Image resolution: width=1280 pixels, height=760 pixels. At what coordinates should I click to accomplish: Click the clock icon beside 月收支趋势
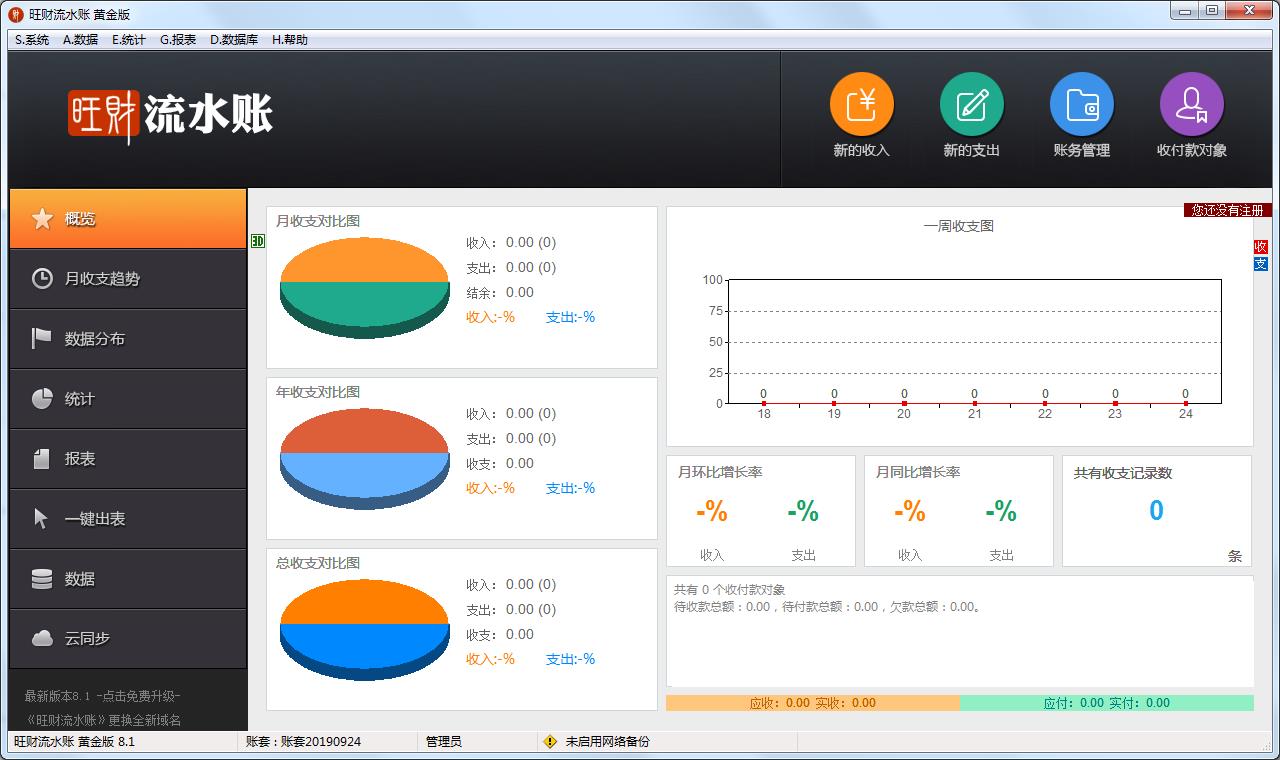[x=42, y=279]
